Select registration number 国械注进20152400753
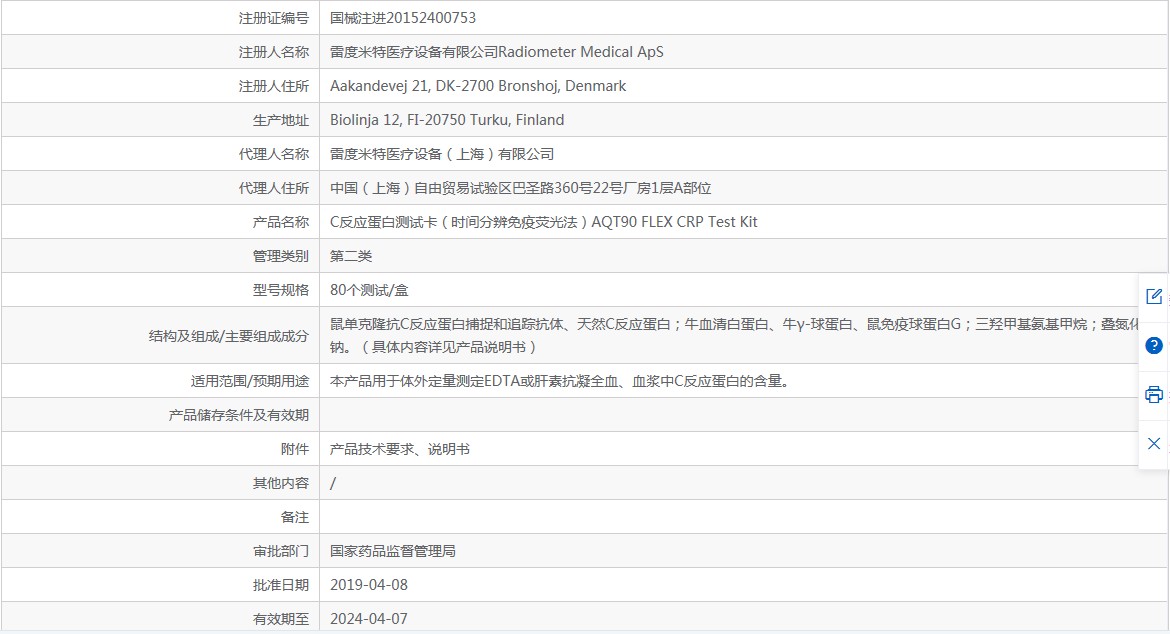 [x=403, y=18]
